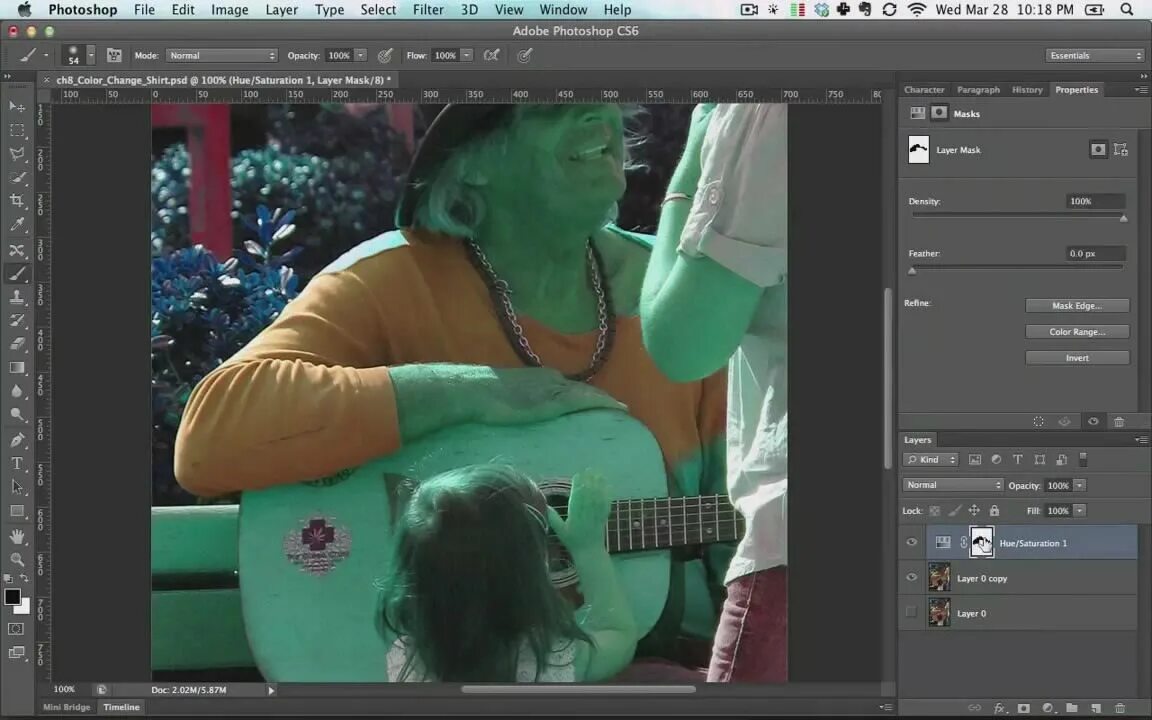Switch to the History tab
The width and height of the screenshot is (1152, 720).
point(1027,90)
